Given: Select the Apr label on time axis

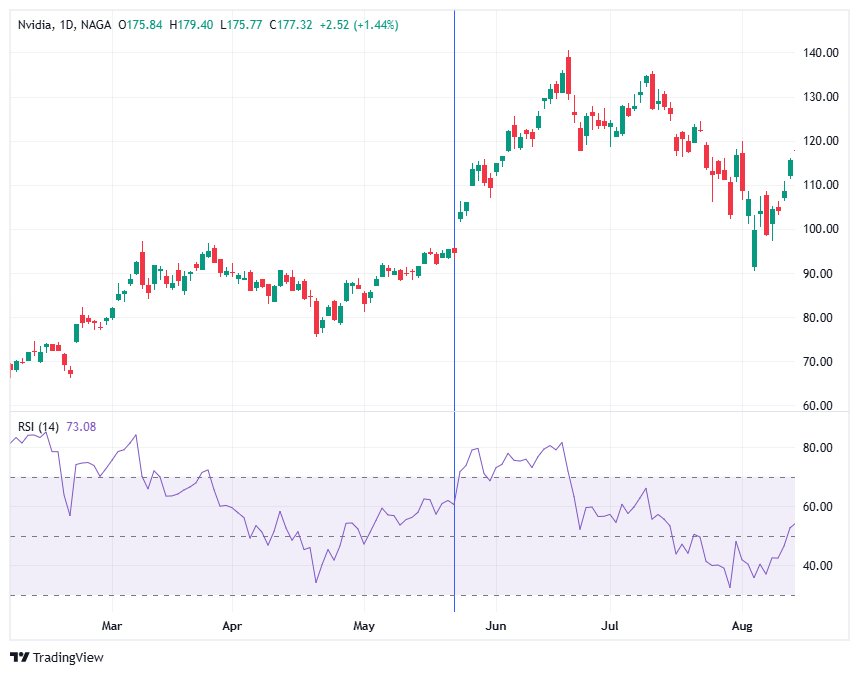Looking at the screenshot, I should [x=232, y=625].
